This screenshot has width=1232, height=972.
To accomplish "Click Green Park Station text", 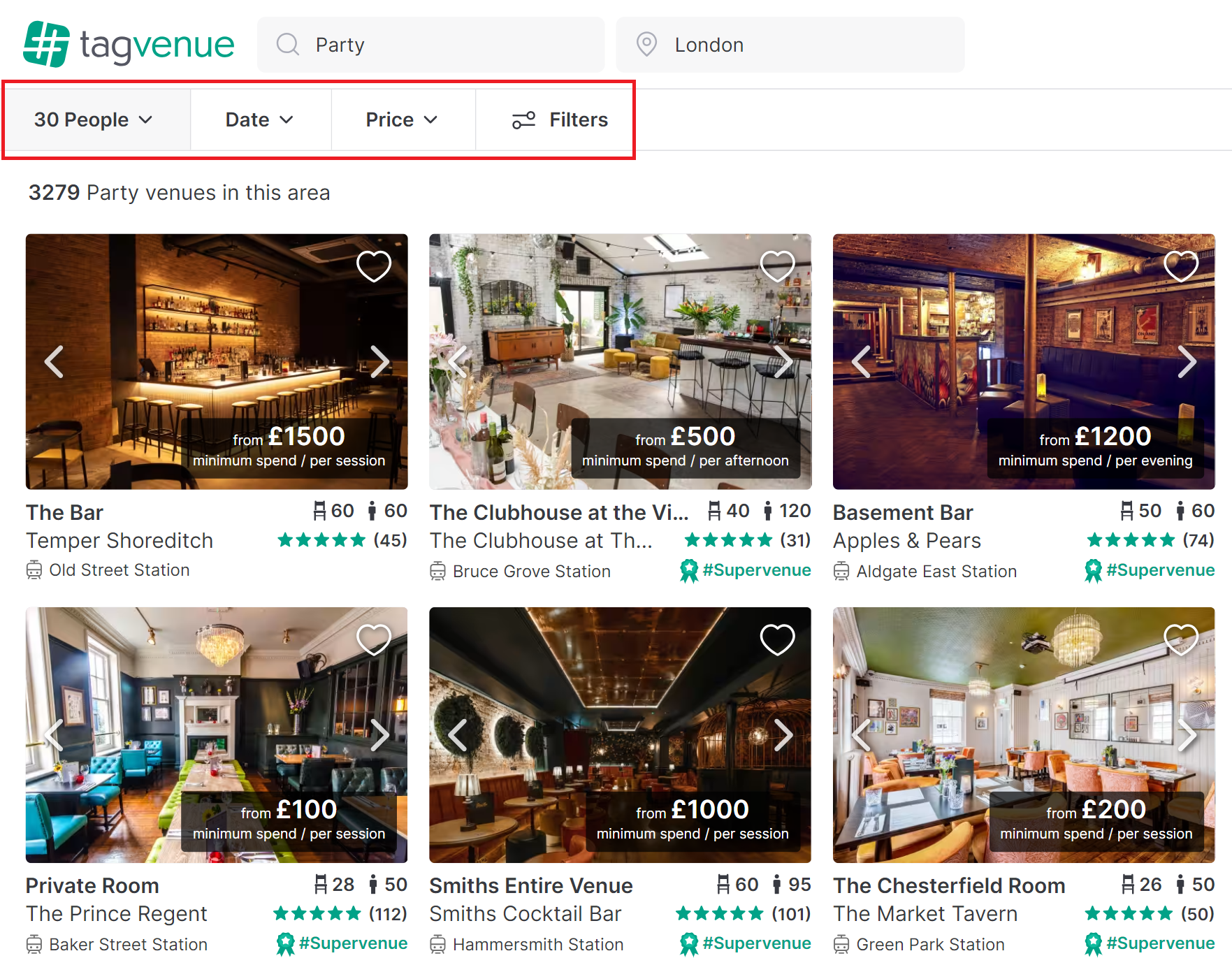I will pyautogui.click(x=930, y=944).
